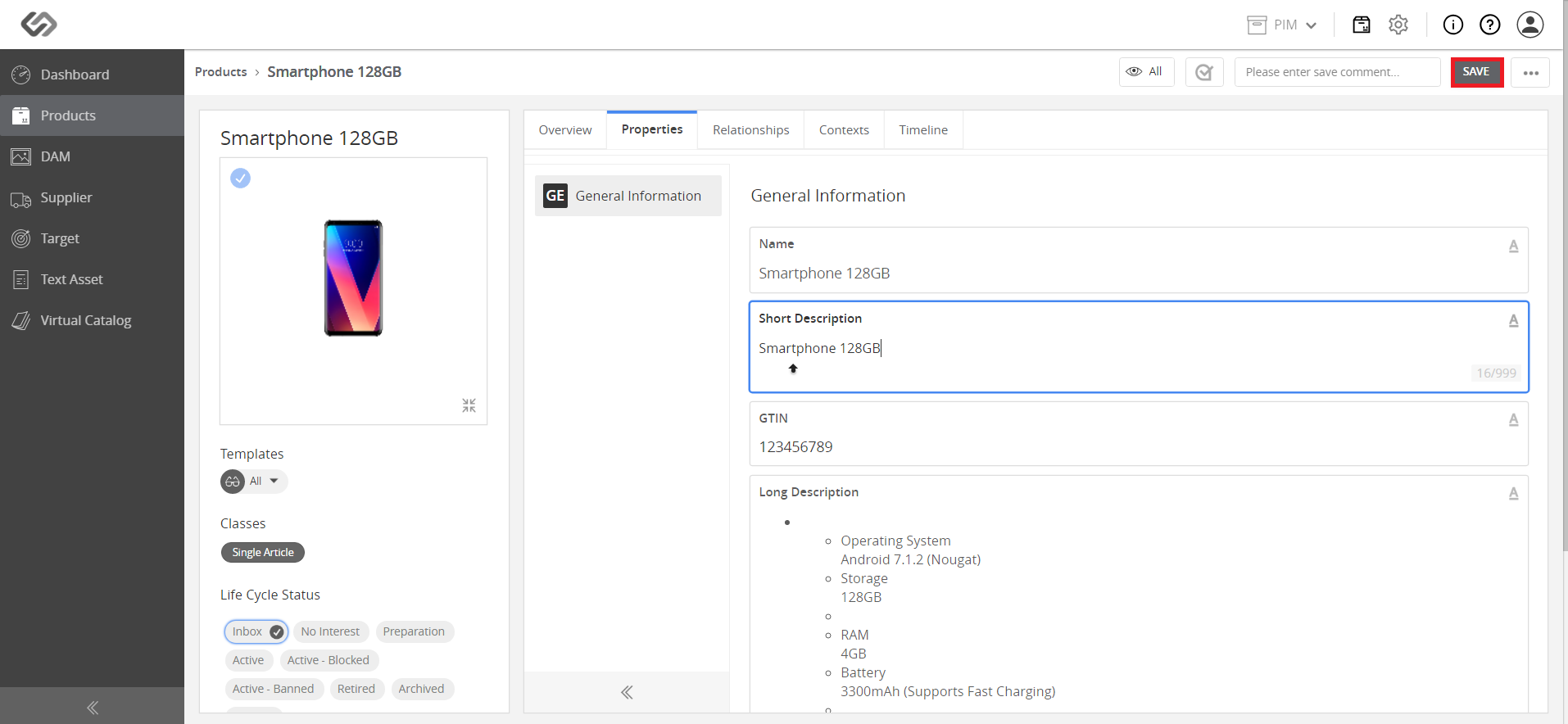The height and width of the screenshot is (724, 1568).
Task: Click the page vertical scrollbar
Action: pos(1564,275)
